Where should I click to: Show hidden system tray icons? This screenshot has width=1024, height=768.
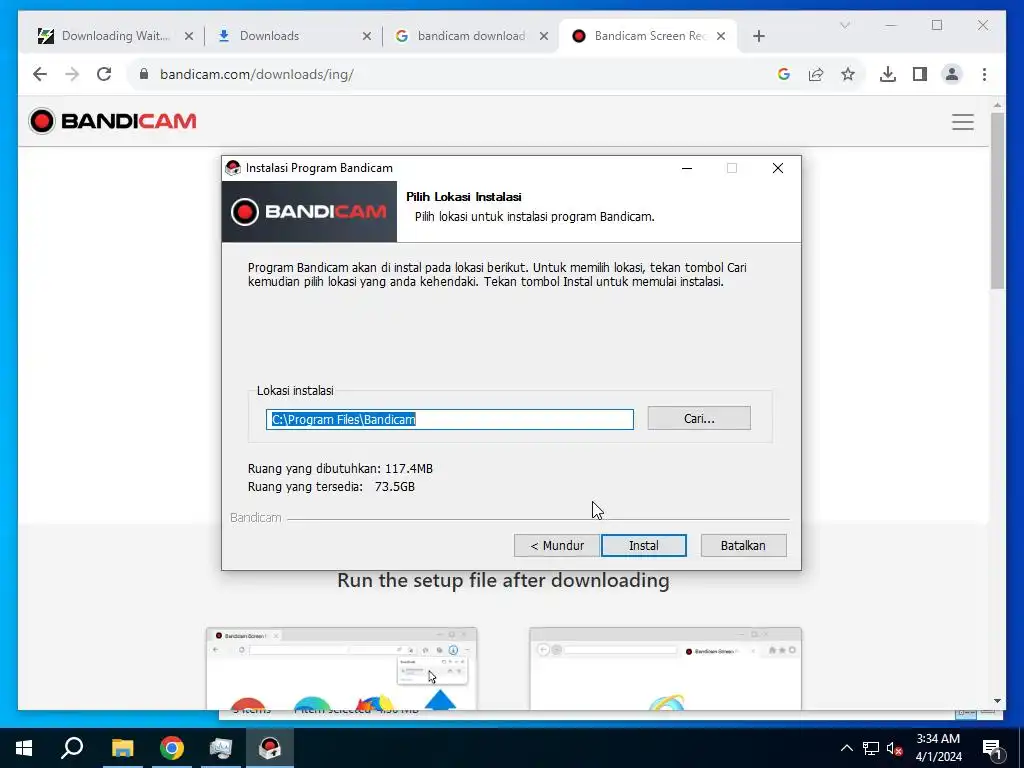click(x=846, y=748)
